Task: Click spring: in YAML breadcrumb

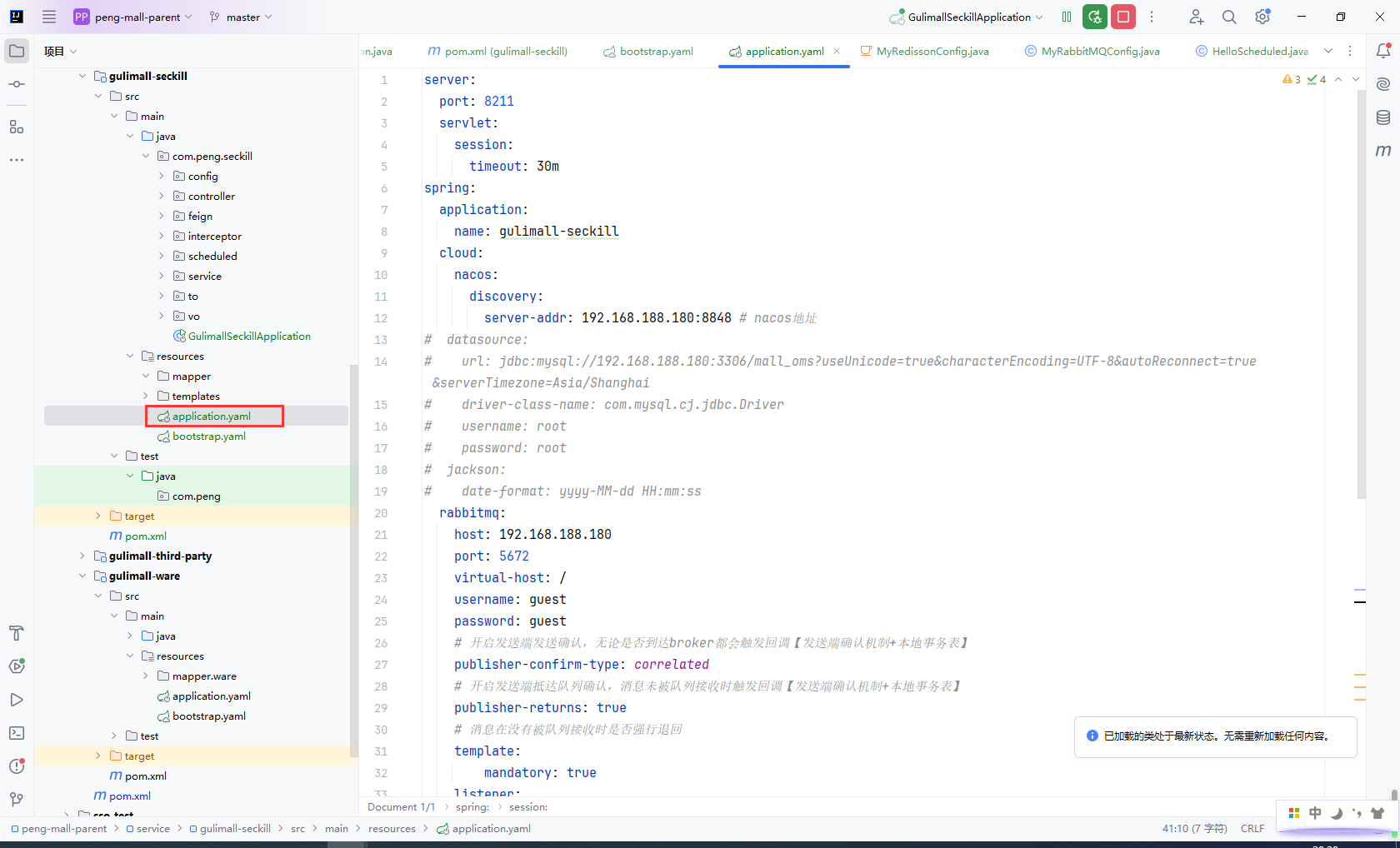Action: 472,807
